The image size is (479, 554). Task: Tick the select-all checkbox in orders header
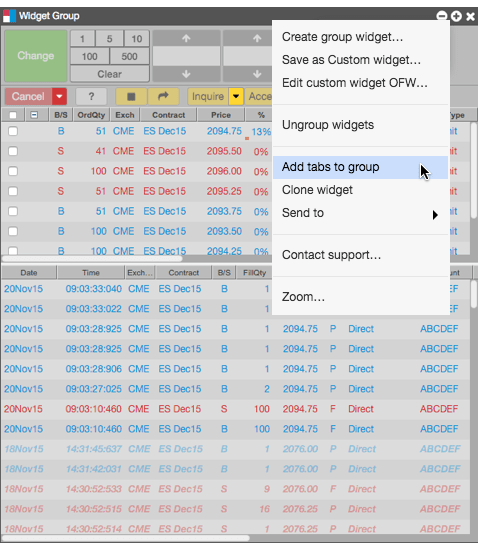[13, 115]
